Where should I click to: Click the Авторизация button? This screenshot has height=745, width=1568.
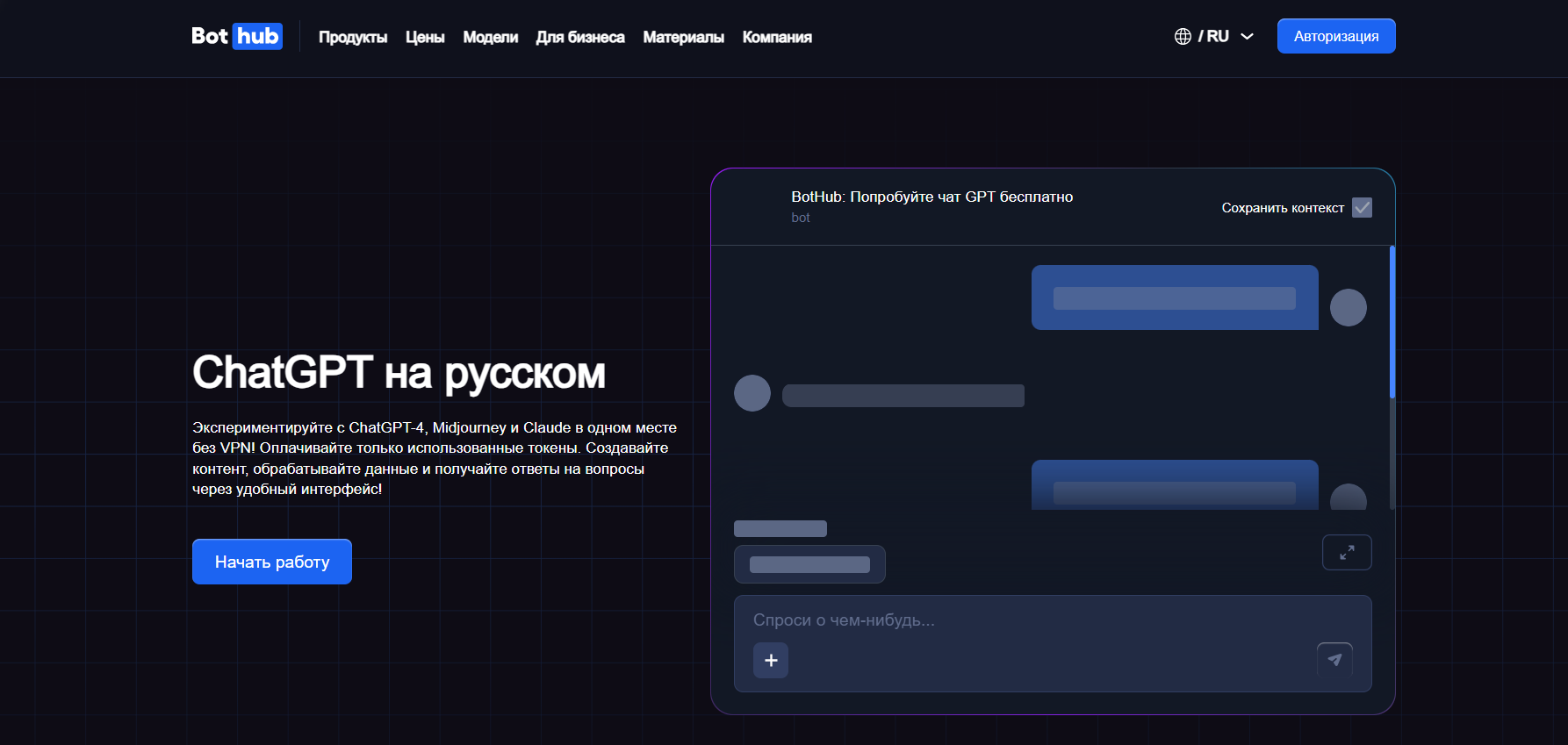[1335, 36]
